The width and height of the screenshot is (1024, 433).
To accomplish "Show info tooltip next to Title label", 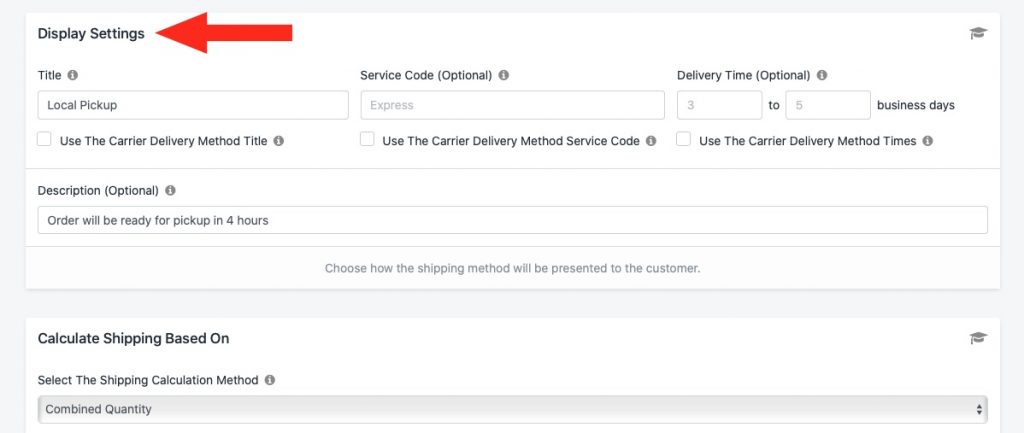I will point(72,75).
